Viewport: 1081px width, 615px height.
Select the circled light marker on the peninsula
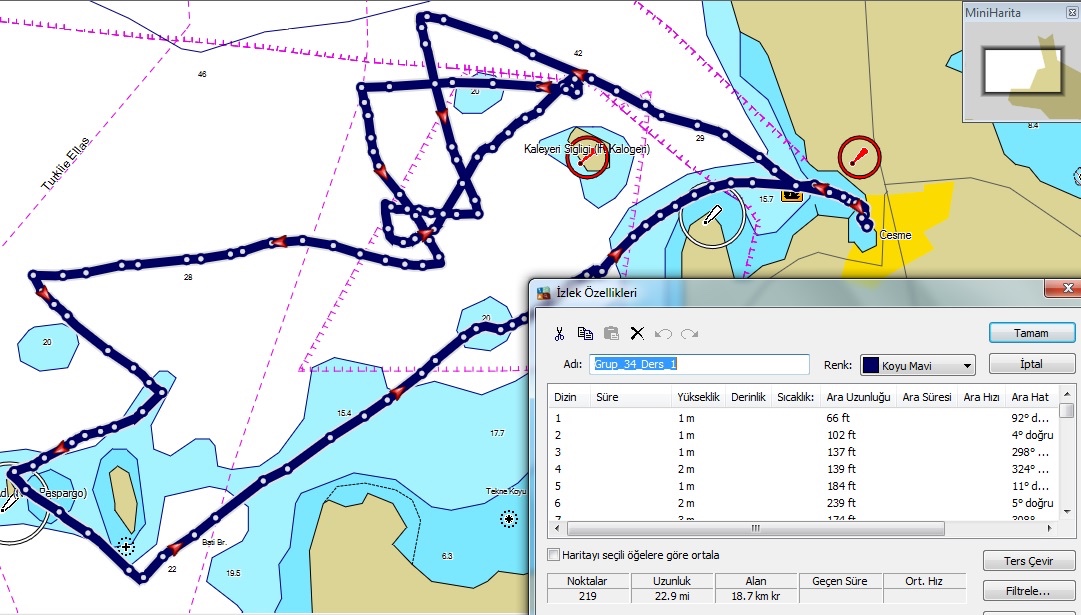[x=711, y=216]
